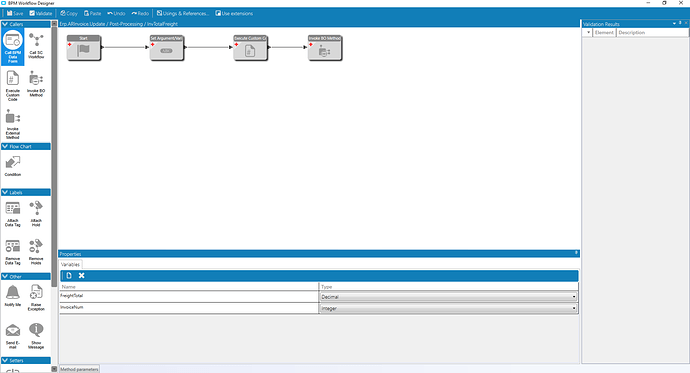The width and height of the screenshot is (690, 373).
Task: Click the Save button
Action: (15, 14)
